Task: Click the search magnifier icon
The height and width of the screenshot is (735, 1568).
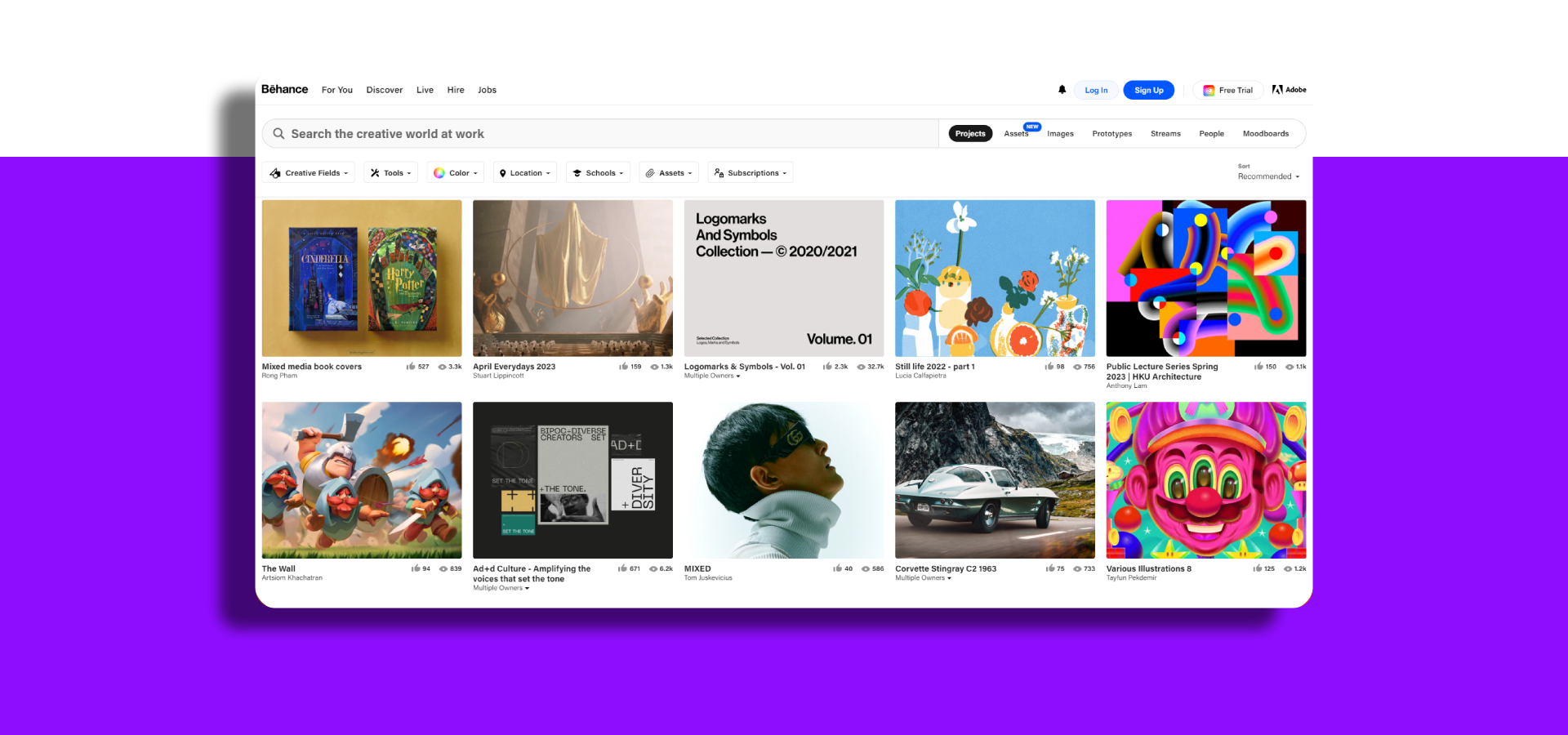Action: [x=278, y=133]
